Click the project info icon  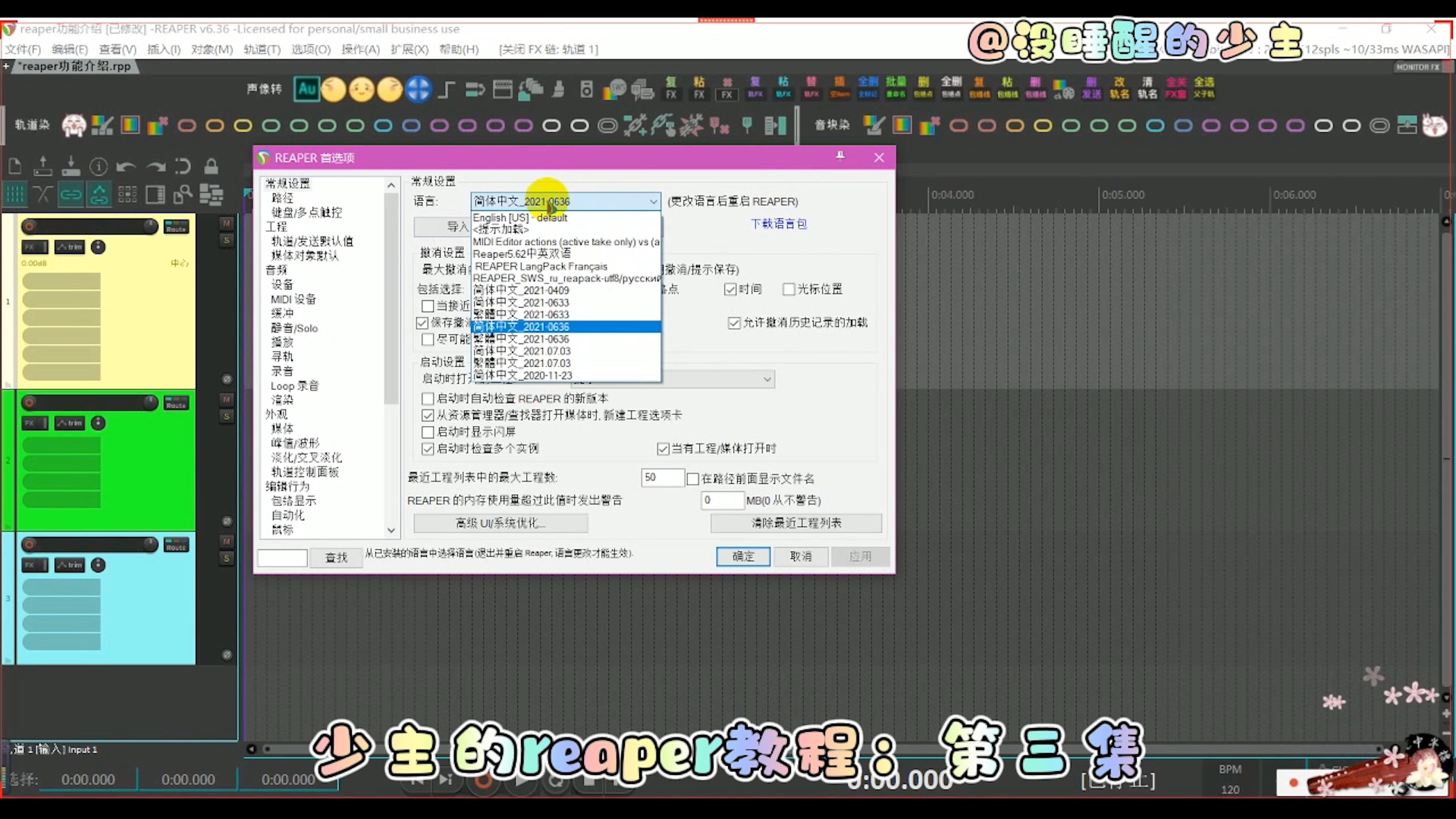pyautogui.click(x=99, y=167)
